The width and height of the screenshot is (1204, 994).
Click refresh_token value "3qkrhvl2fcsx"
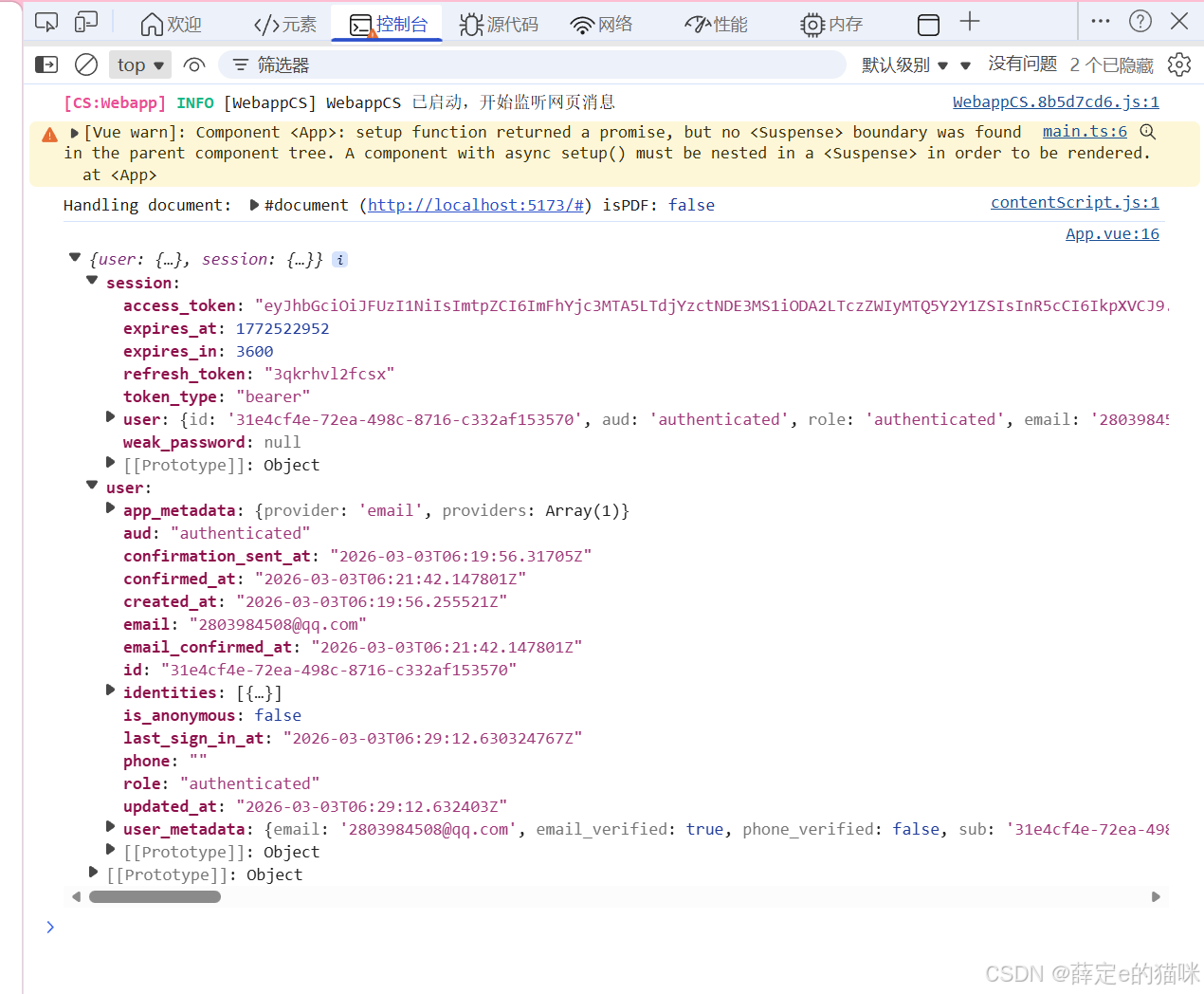tap(329, 374)
